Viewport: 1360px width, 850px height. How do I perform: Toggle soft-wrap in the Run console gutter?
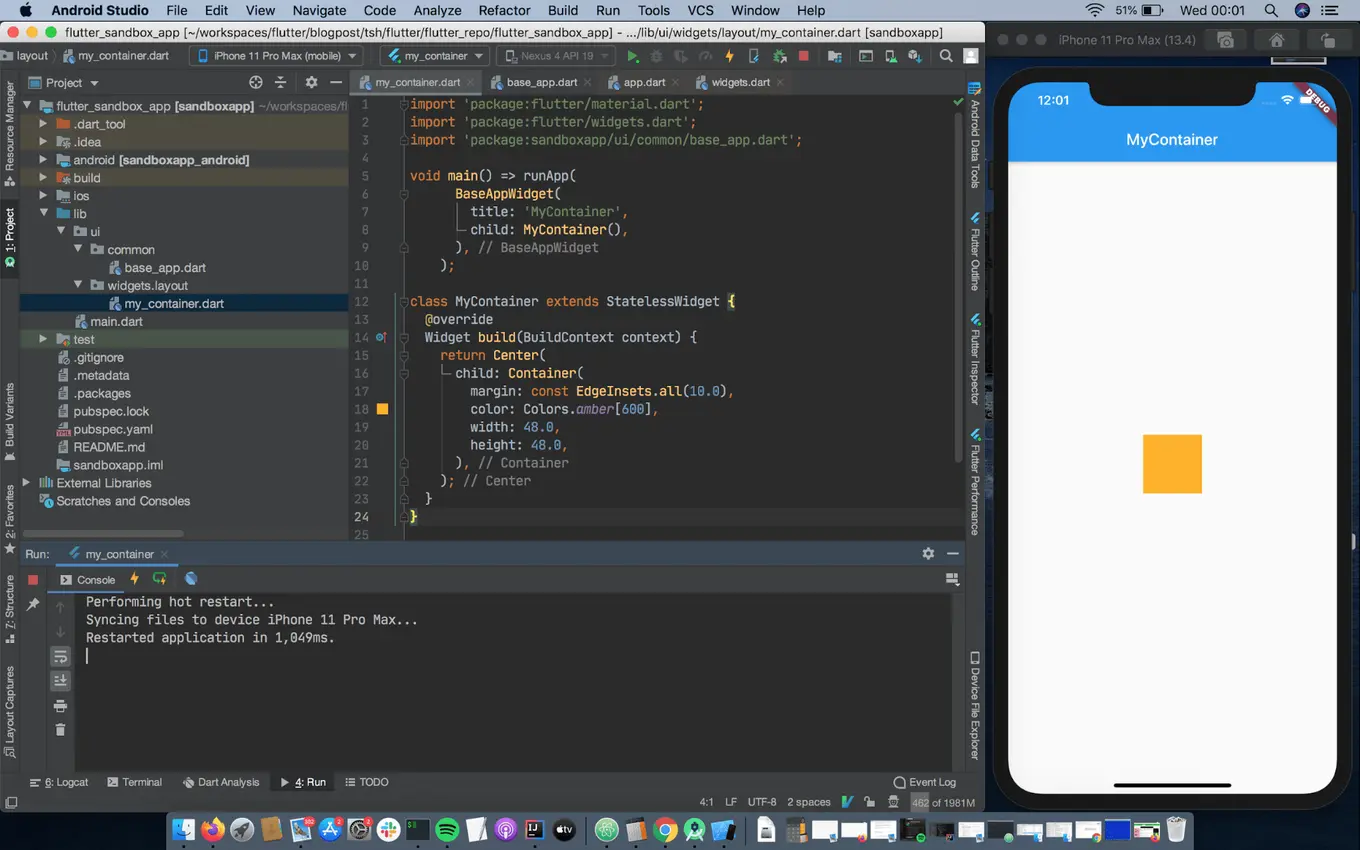point(60,655)
